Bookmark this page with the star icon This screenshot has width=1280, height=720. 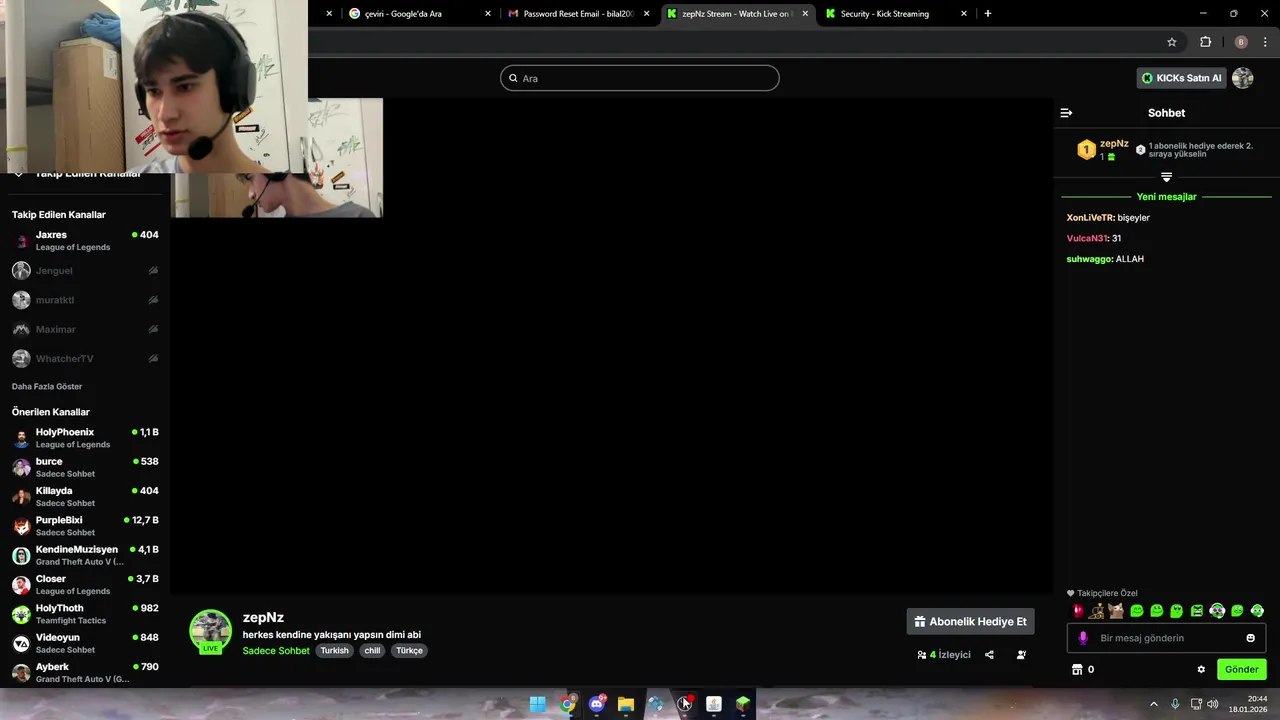click(1172, 42)
